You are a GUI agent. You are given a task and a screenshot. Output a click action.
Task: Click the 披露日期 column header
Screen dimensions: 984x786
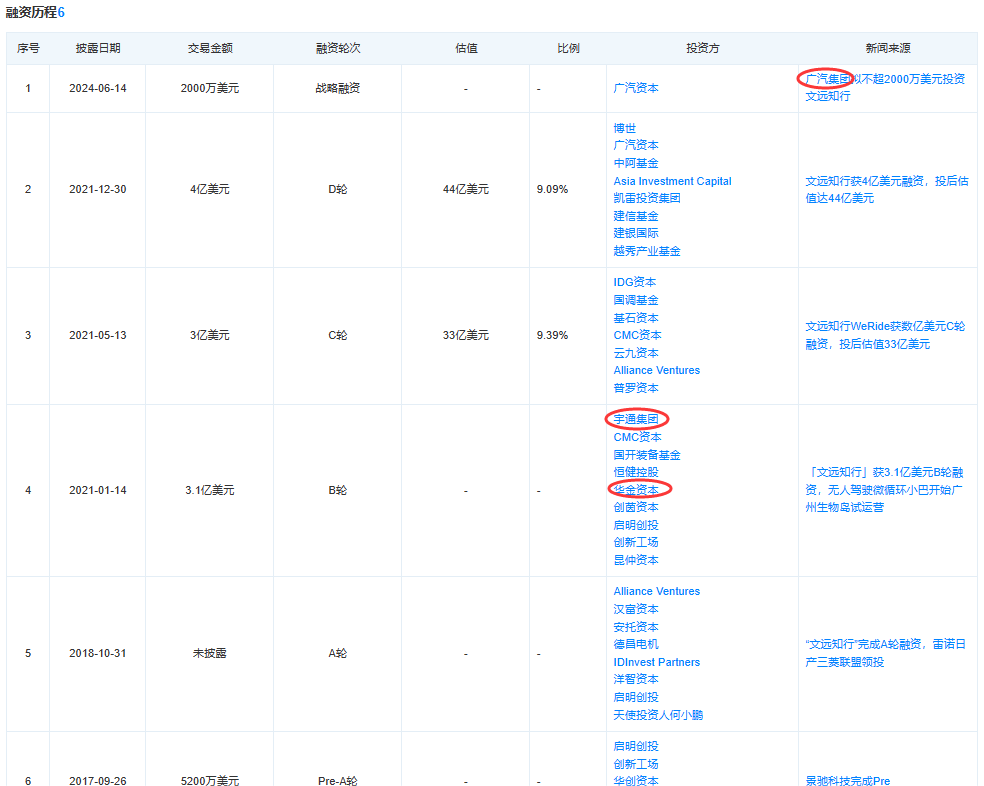pyautogui.click(x=98, y=48)
